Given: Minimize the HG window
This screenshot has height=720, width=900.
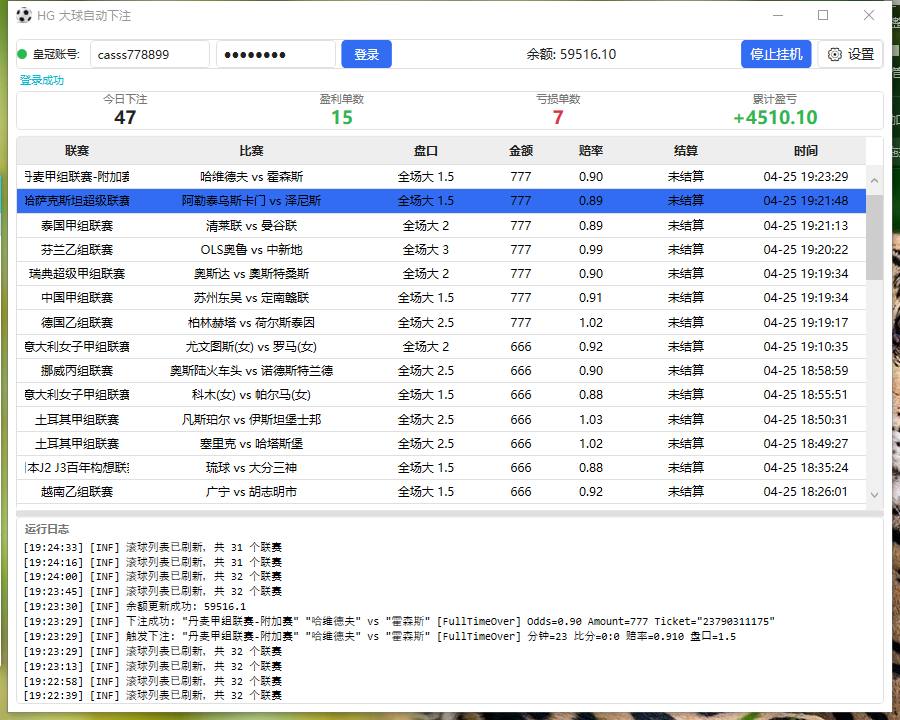Looking at the screenshot, I should [778, 16].
